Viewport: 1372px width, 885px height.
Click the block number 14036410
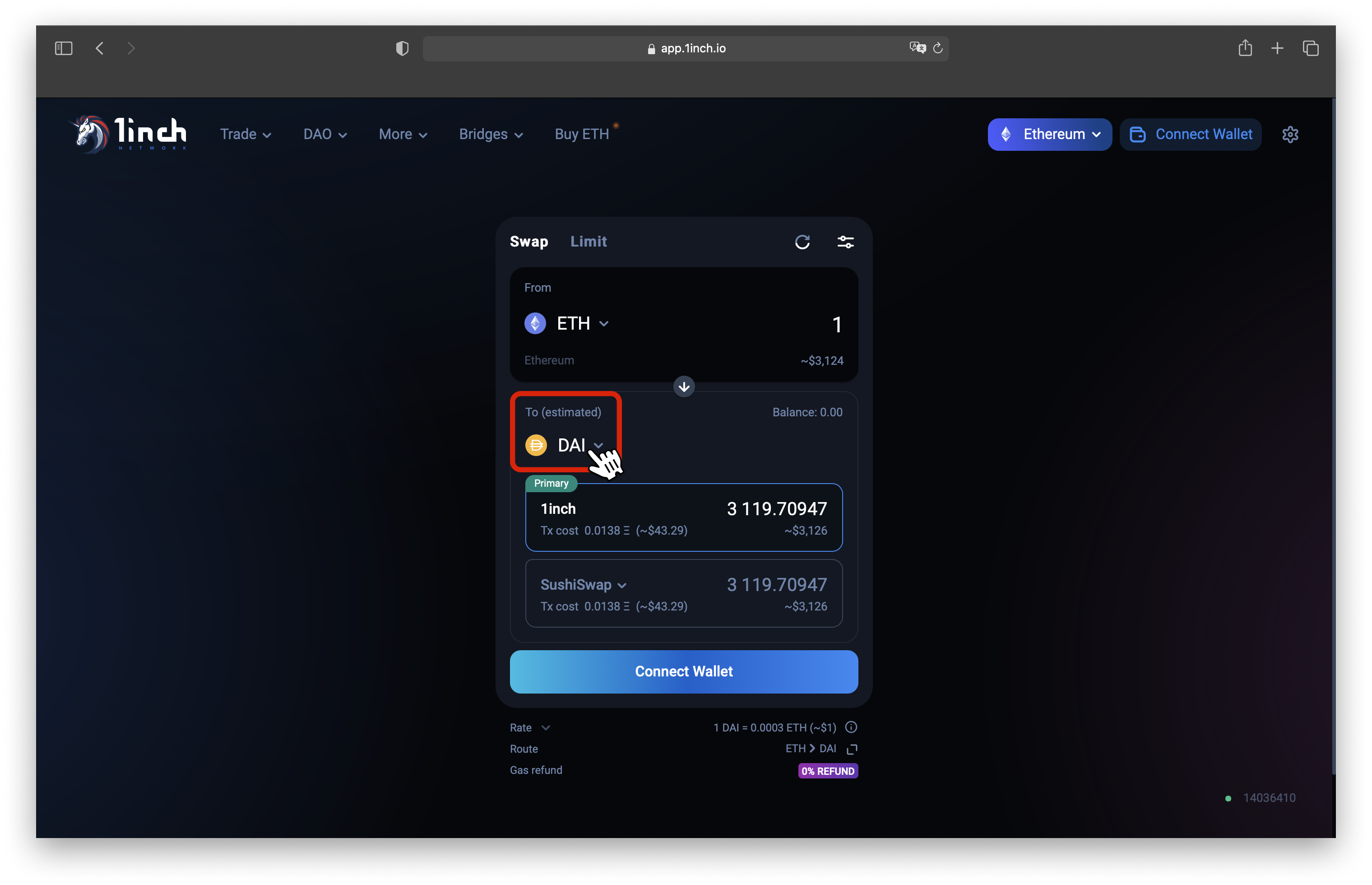1269,798
